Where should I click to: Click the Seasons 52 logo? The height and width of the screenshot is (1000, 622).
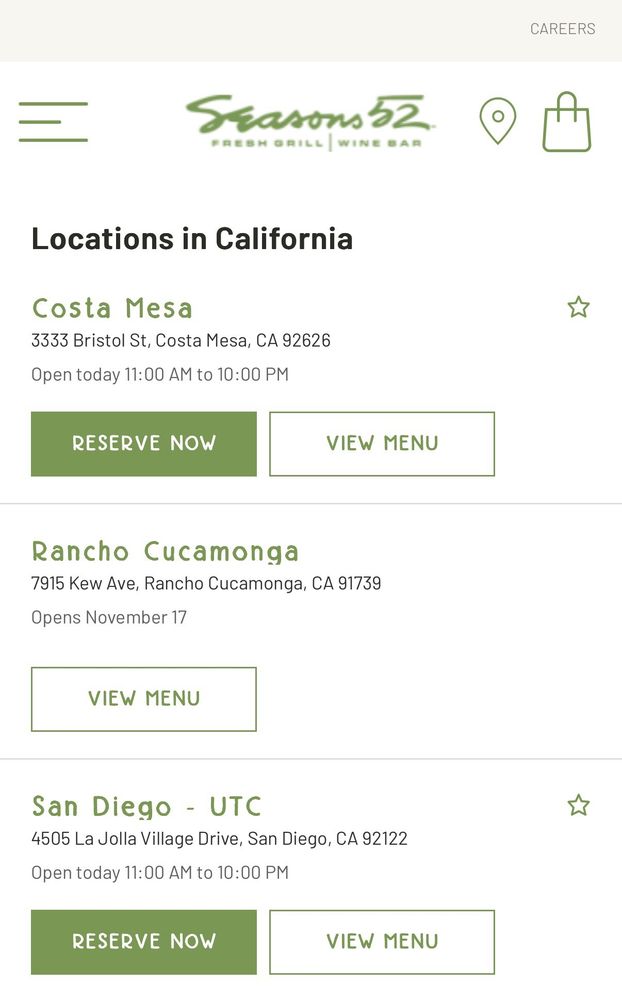pyautogui.click(x=310, y=121)
